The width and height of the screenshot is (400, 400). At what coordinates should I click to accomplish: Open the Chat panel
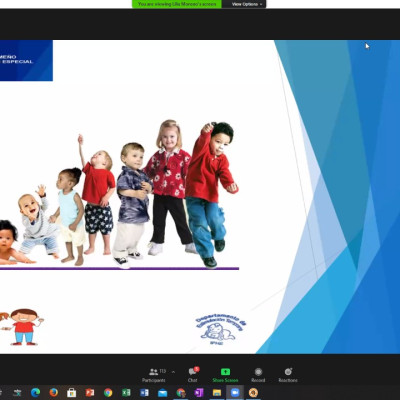pyautogui.click(x=193, y=375)
